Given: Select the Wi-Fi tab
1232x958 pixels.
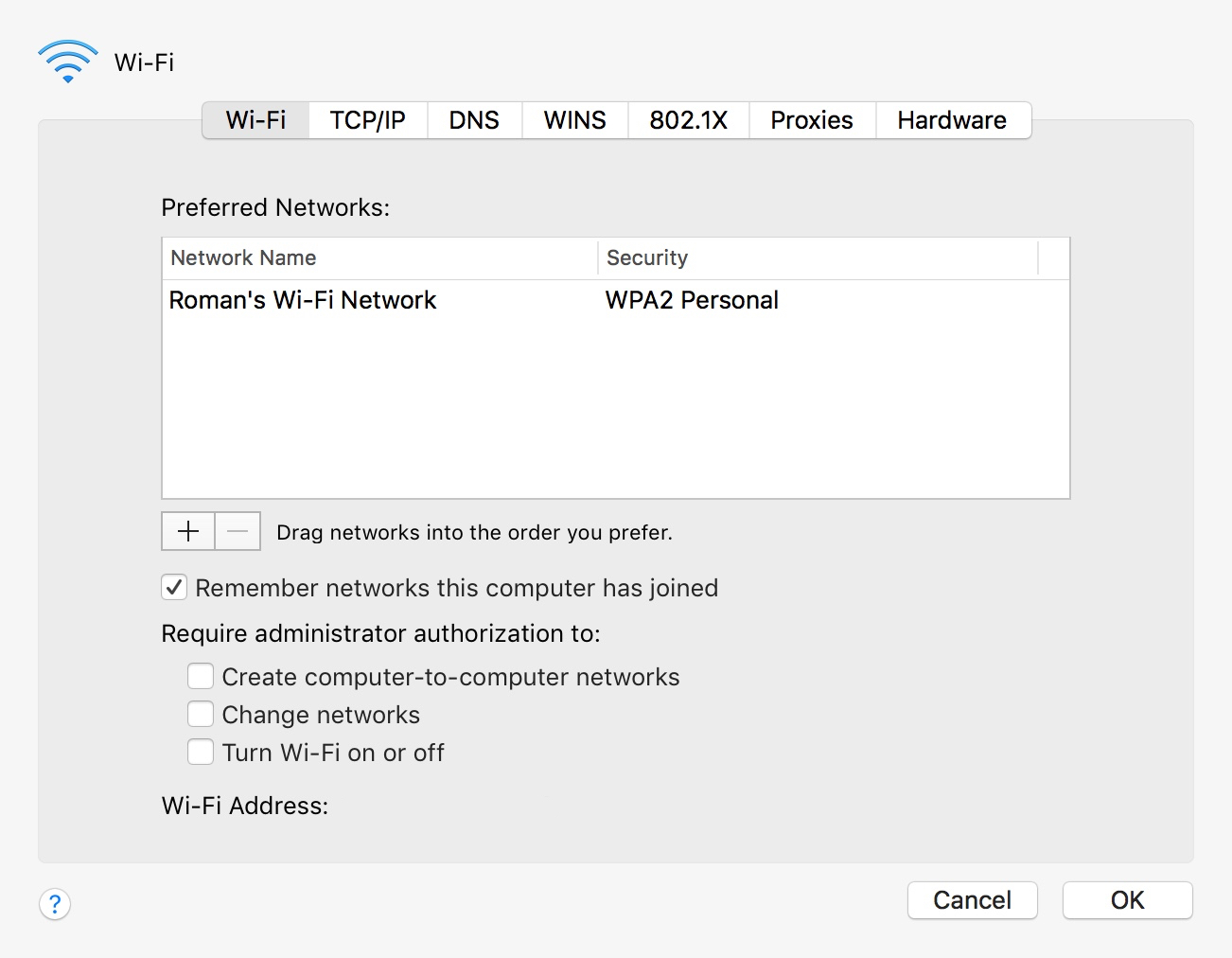Looking at the screenshot, I should click(255, 120).
